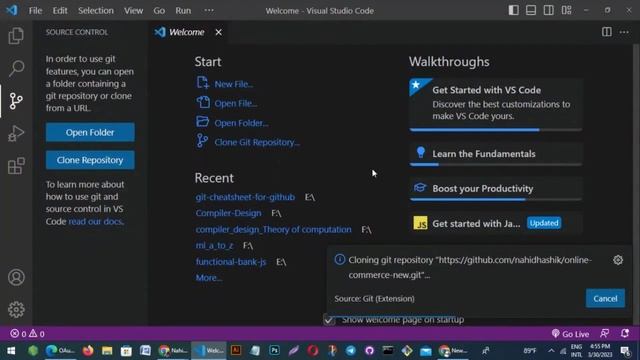The height and width of the screenshot is (360, 640).
Task: Click the Open Folder button in side bar
Action: [90, 132]
